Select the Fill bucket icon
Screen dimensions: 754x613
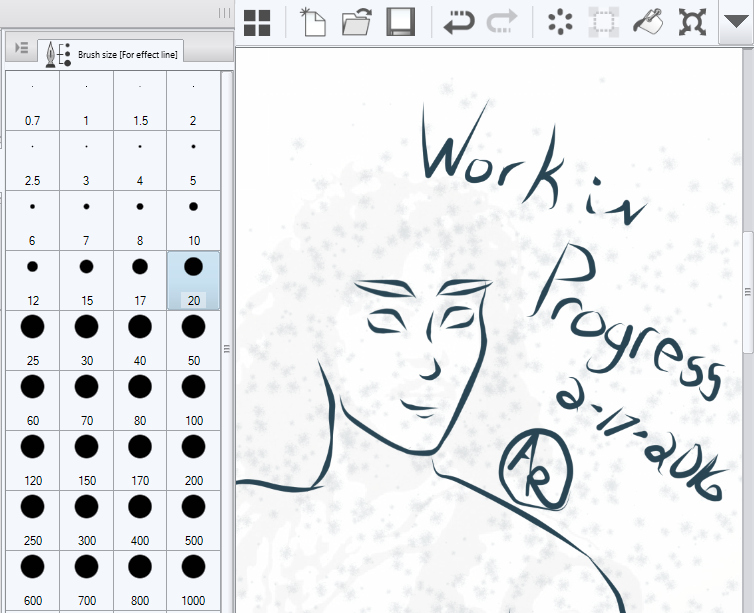coord(648,22)
